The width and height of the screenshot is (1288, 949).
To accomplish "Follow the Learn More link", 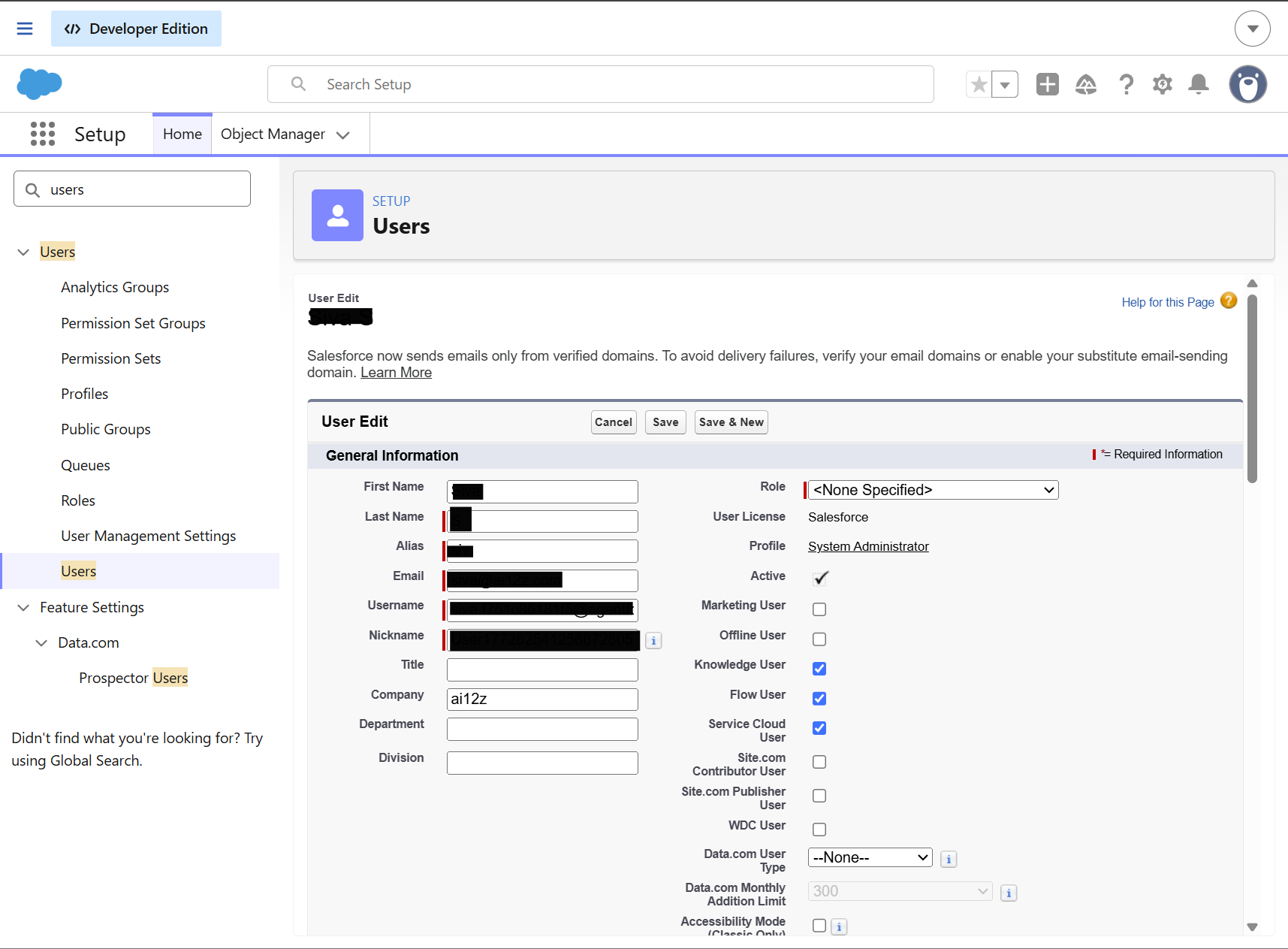I will pos(396,373).
